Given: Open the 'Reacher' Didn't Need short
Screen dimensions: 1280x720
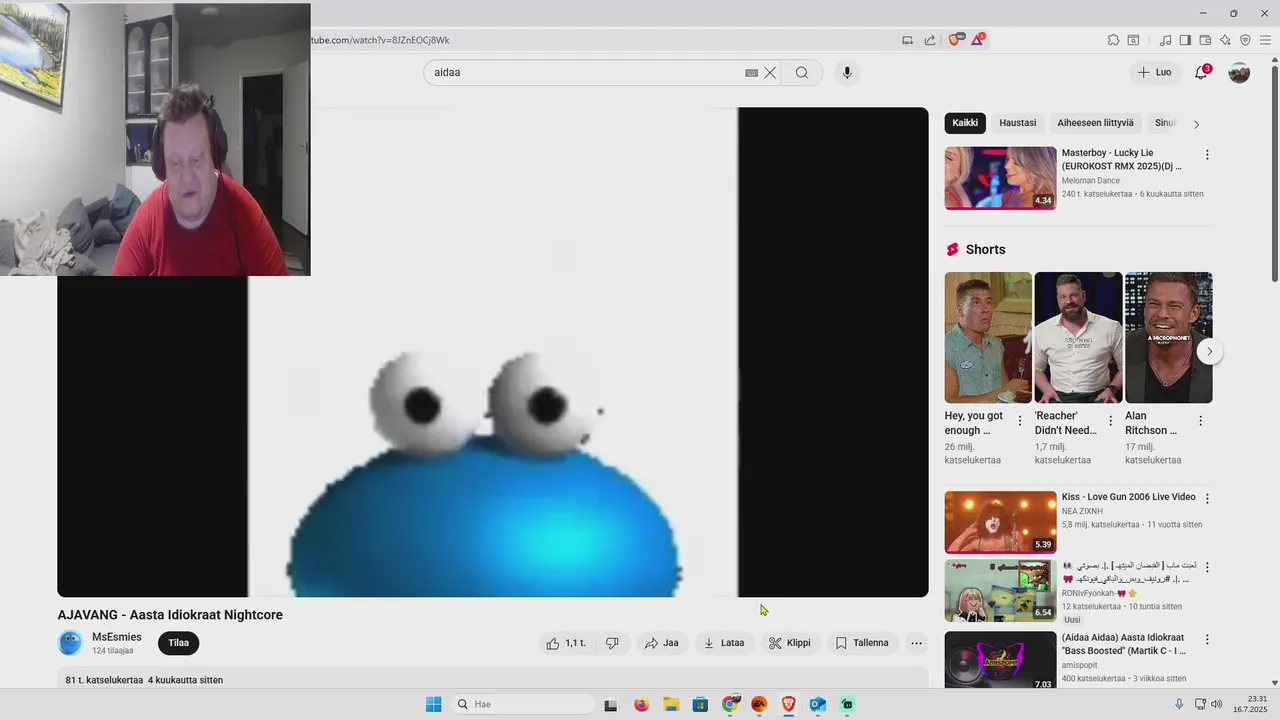Looking at the screenshot, I should tap(1078, 338).
